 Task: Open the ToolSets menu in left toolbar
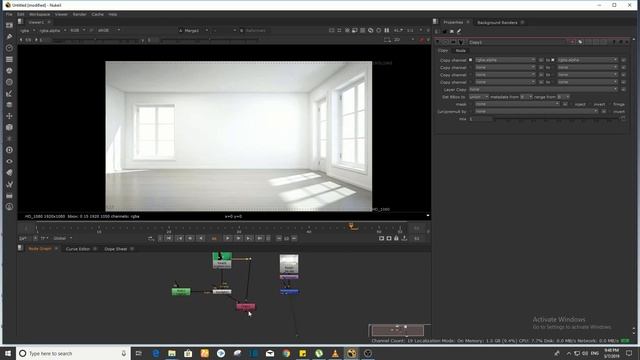click(9, 184)
